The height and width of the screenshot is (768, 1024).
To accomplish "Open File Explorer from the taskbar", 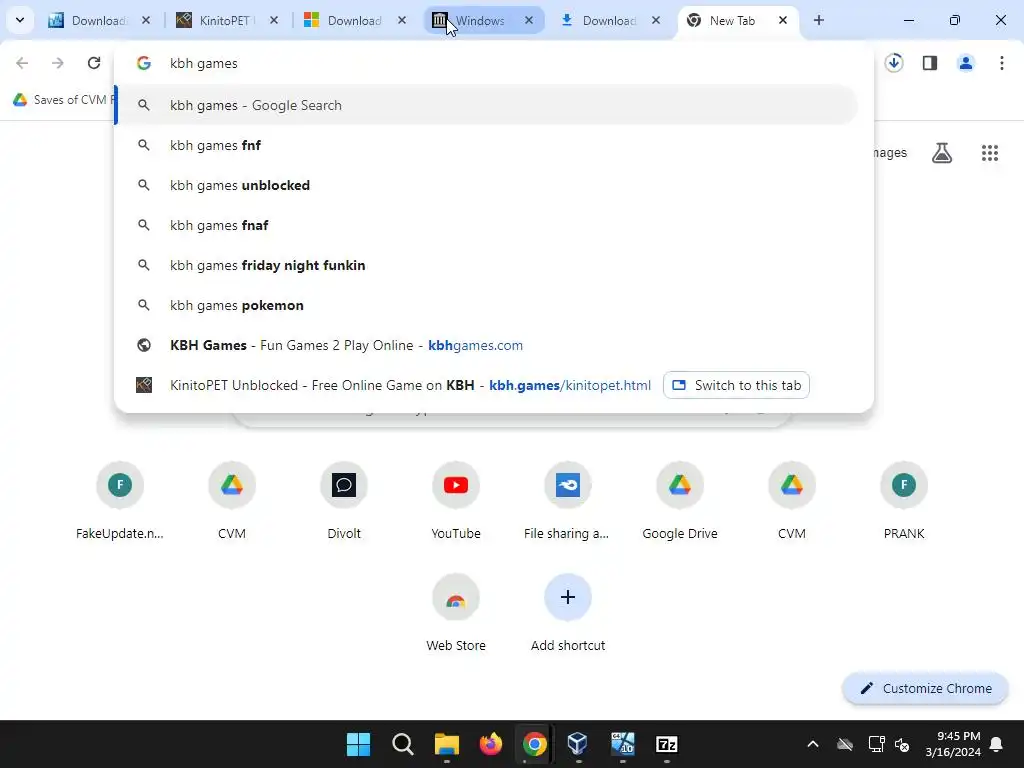I will [x=447, y=744].
